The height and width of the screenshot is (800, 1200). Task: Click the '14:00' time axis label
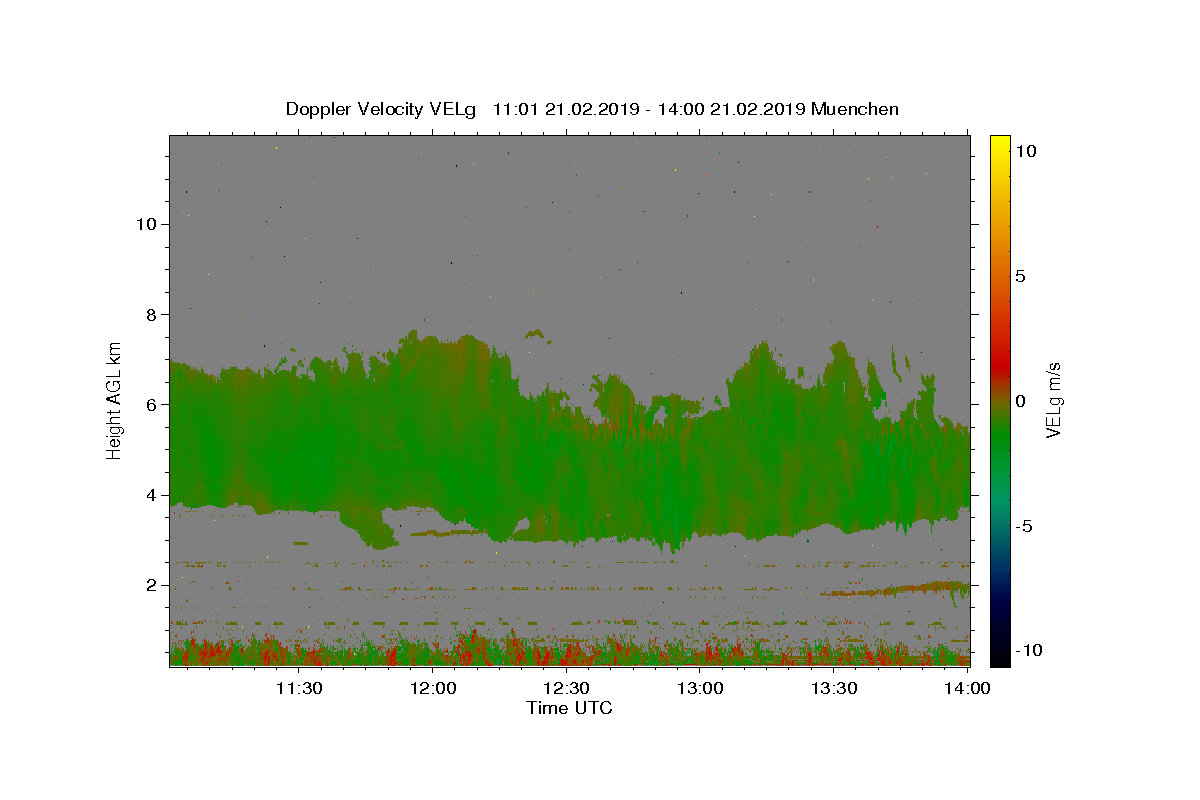(x=967, y=688)
